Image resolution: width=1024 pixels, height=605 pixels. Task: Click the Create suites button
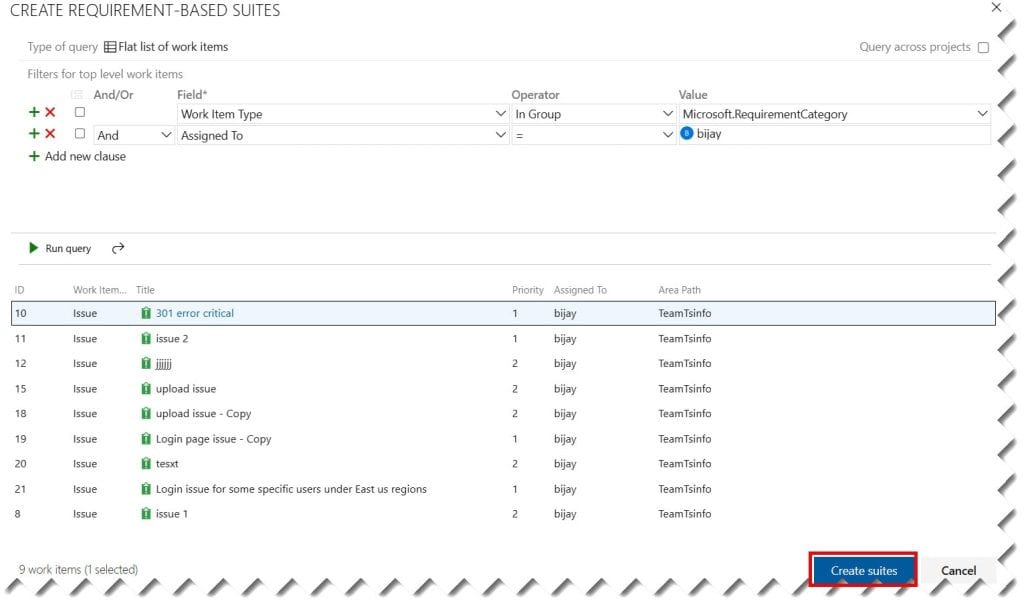[x=862, y=570]
